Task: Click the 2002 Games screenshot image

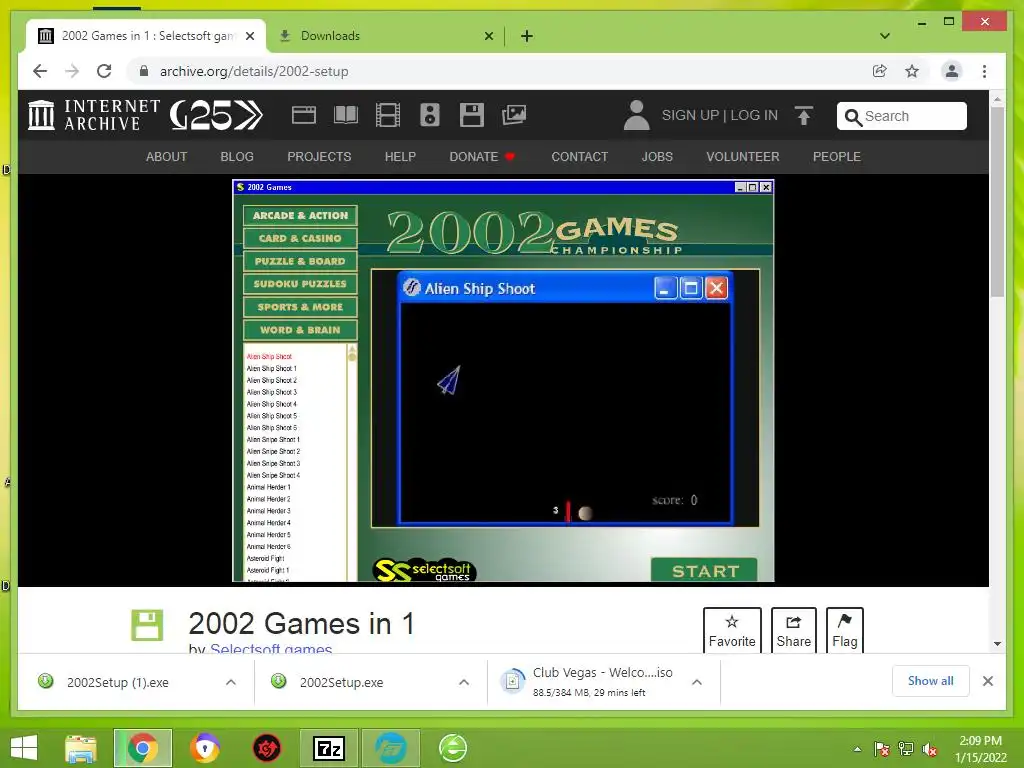Action: coord(503,381)
